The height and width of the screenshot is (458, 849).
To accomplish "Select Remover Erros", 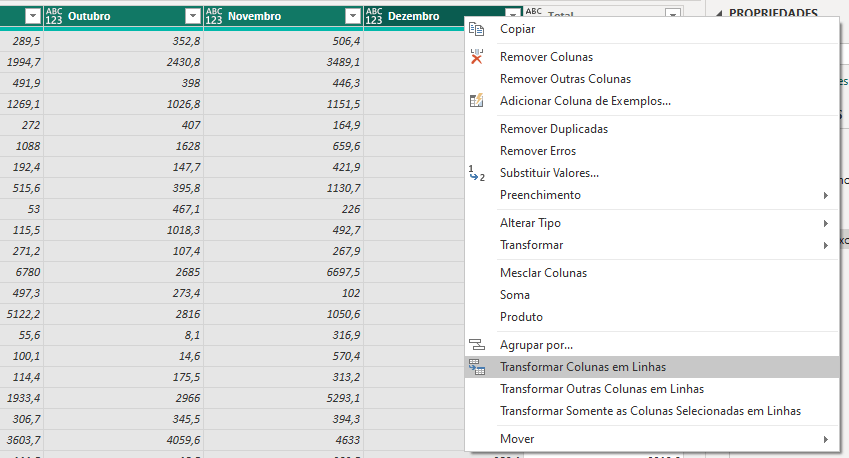I will click(x=652, y=151).
